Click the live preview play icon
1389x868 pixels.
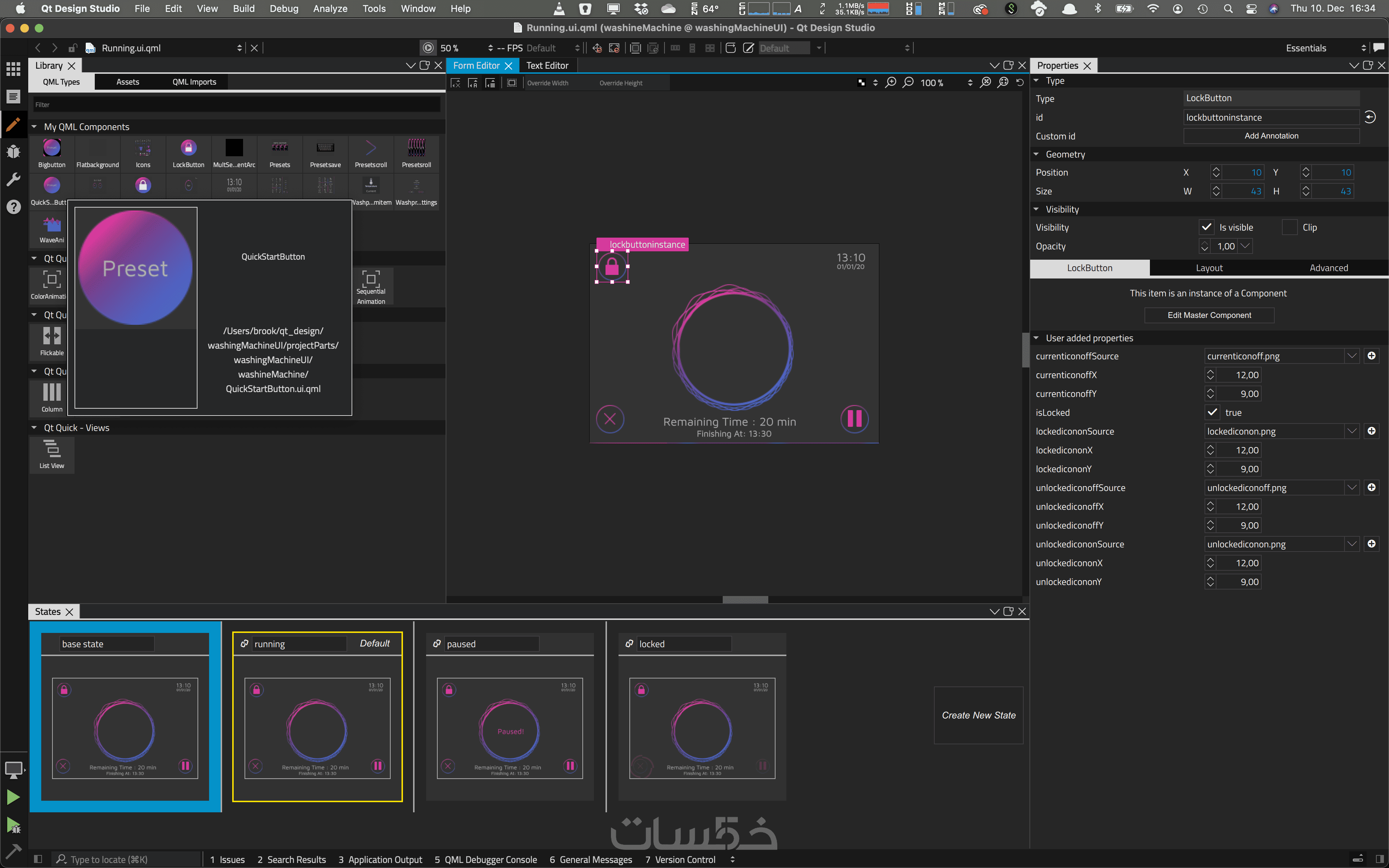tap(428, 48)
